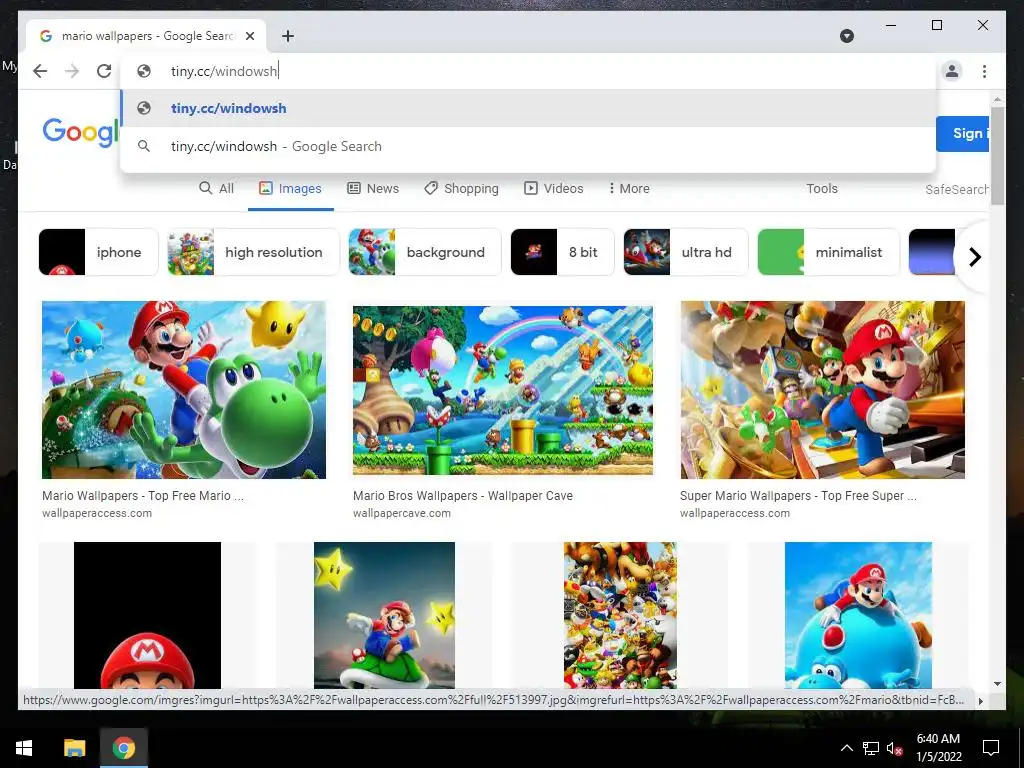The width and height of the screenshot is (1024, 768).
Task: Open the Windows Start menu
Action: 24,748
